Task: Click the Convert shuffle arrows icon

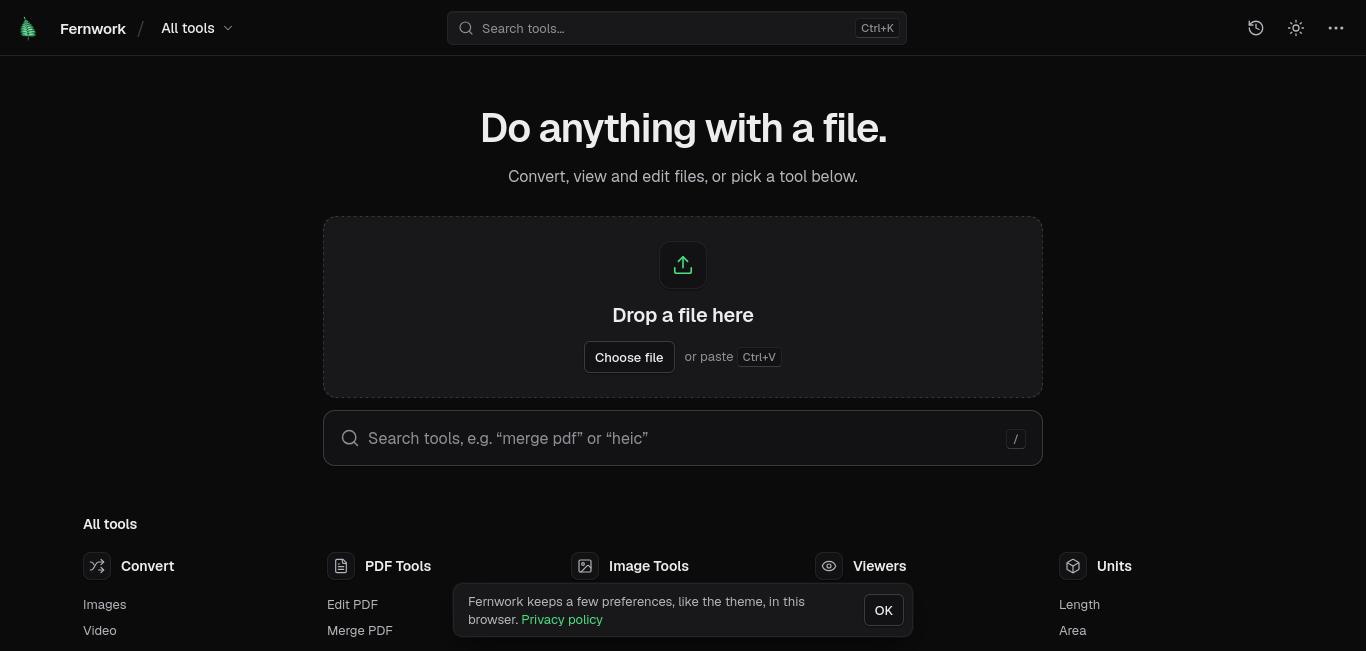Action: coord(97,566)
